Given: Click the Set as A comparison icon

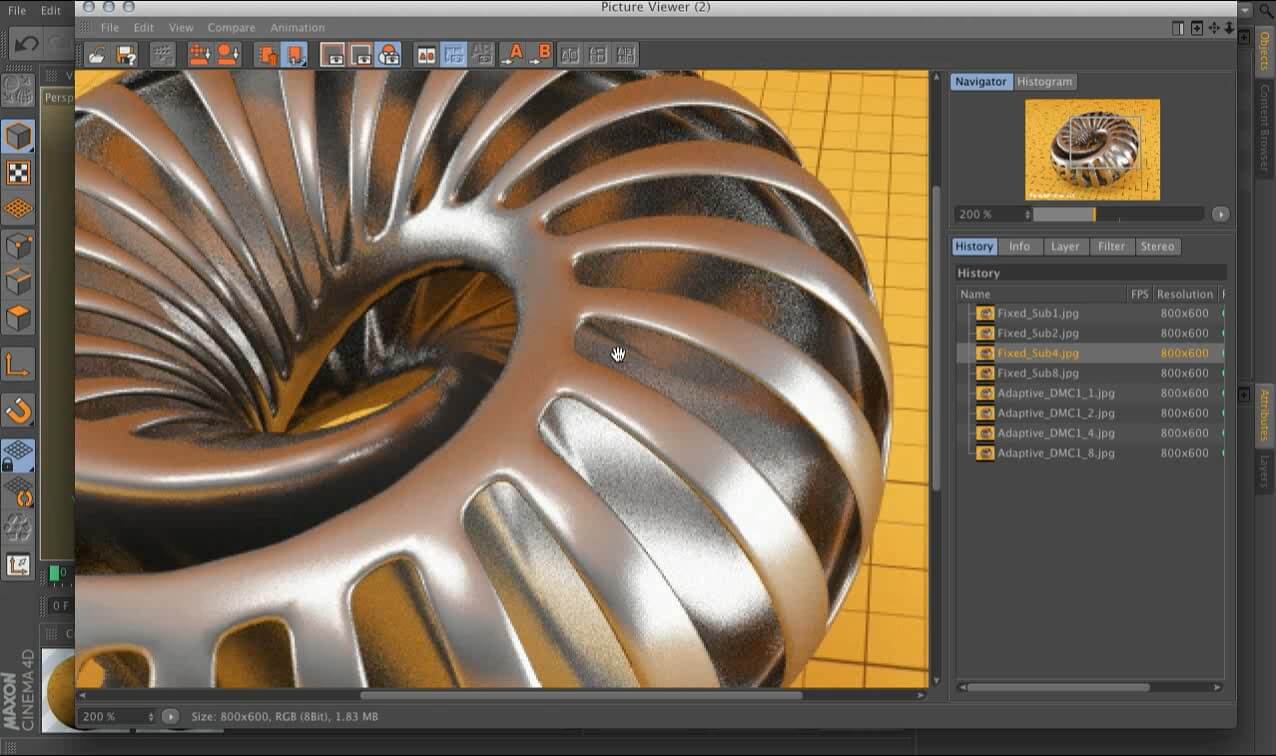Looking at the screenshot, I should coord(511,55).
